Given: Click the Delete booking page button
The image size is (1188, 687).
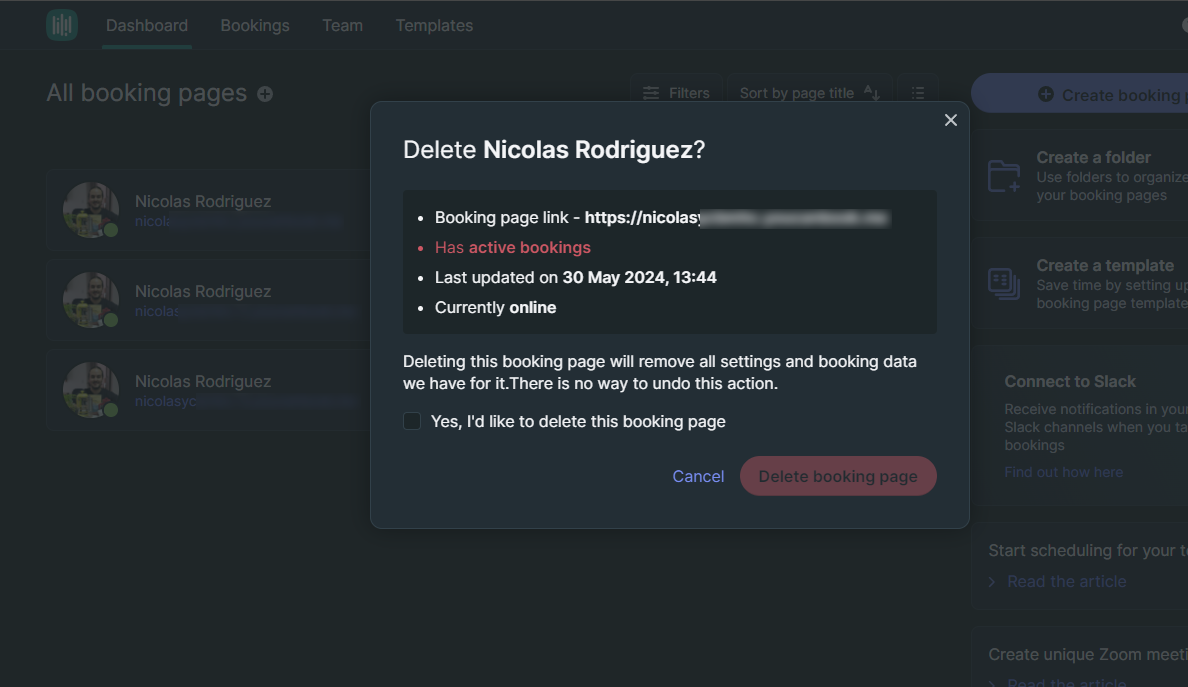Looking at the screenshot, I should 837,476.
